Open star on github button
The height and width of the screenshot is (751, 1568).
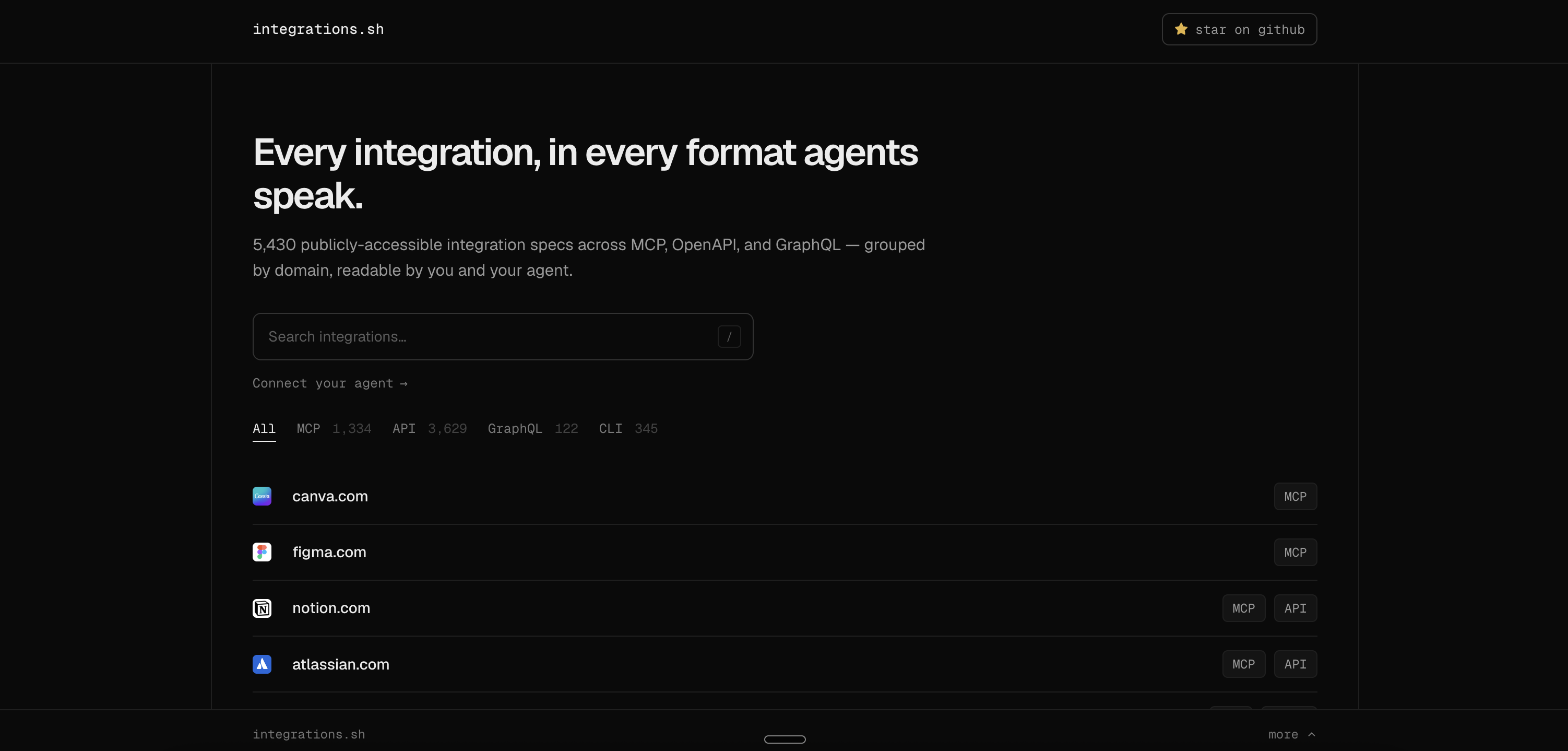tap(1239, 29)
